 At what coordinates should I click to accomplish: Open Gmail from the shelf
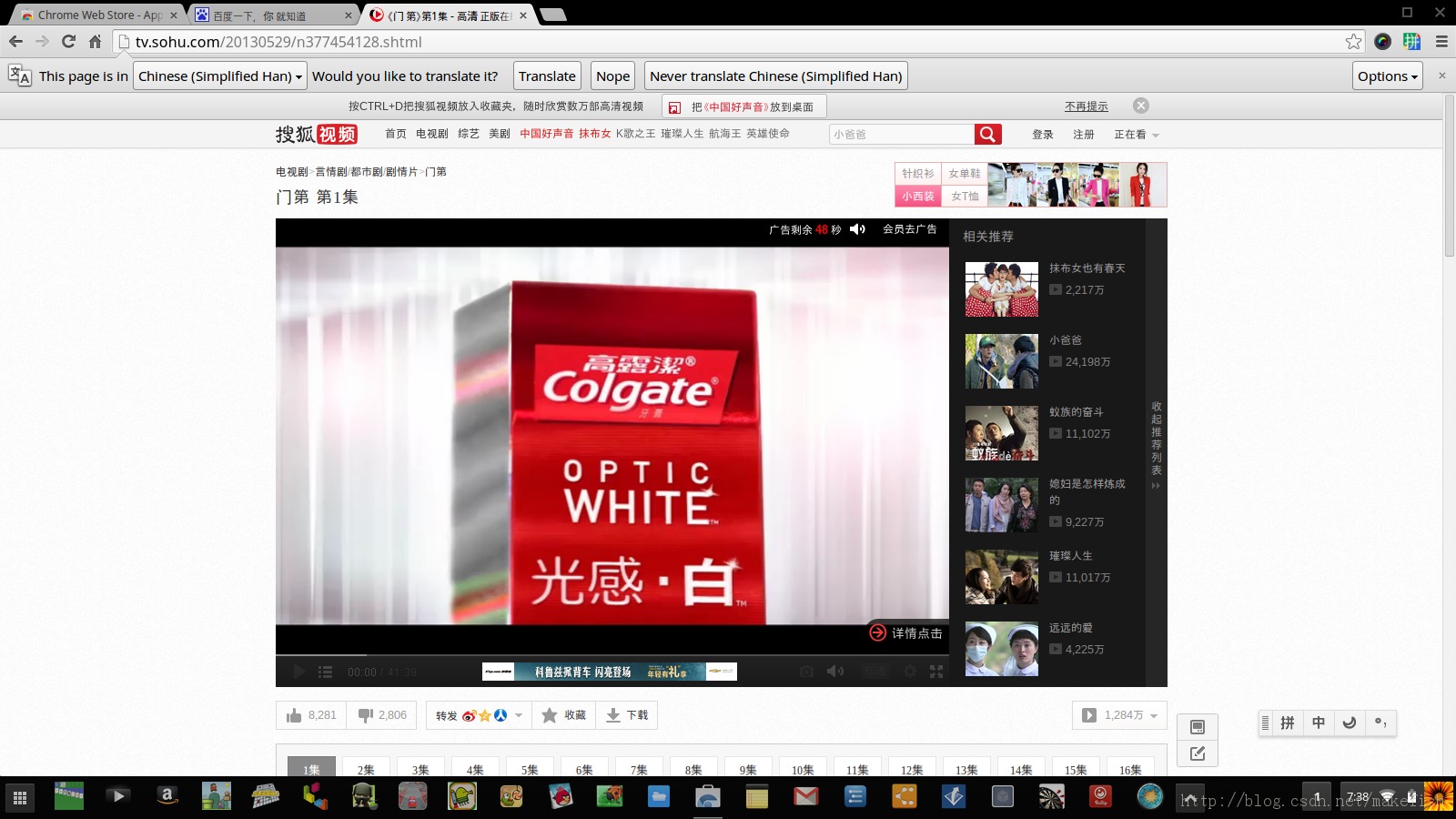click(x=805, y=797)
